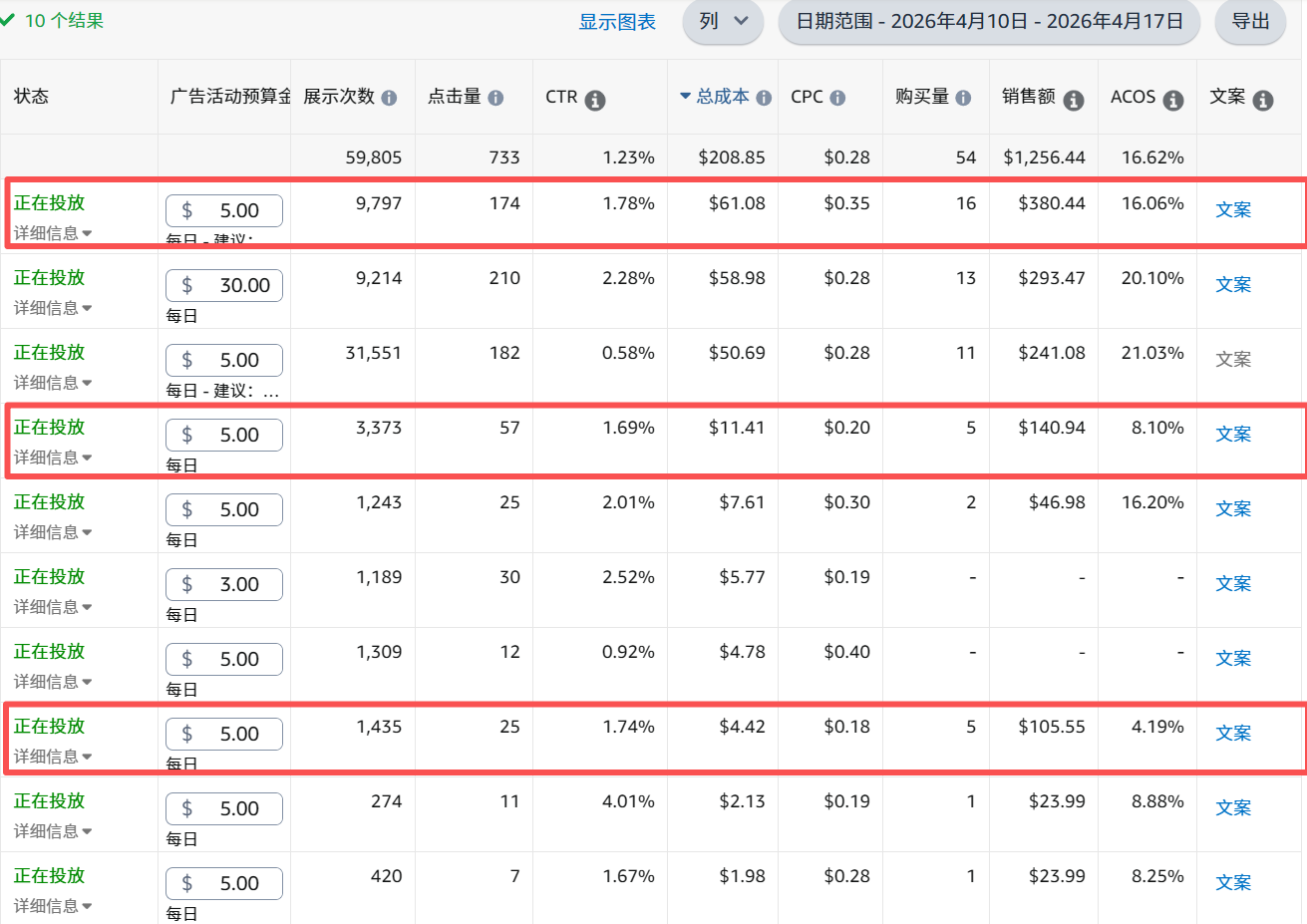Click the 显示图表 link
The height and width of the screenshot is (924, 1307).
tap(617, 22)
